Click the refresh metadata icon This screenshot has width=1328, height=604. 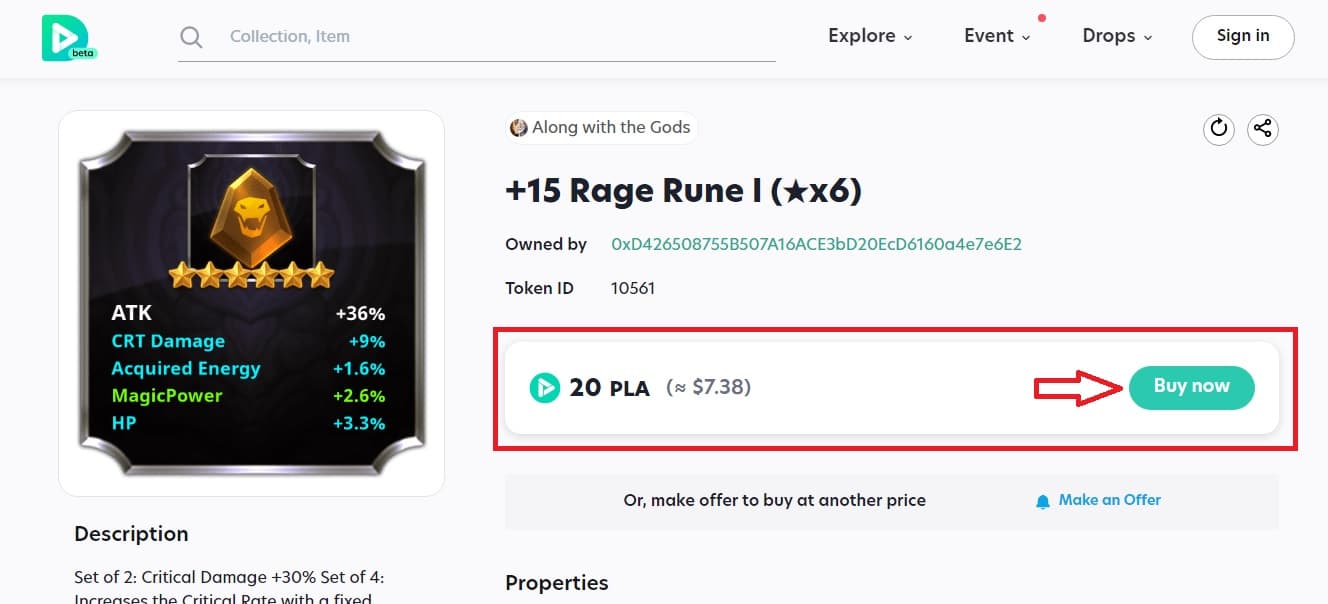click(1218, 128)
